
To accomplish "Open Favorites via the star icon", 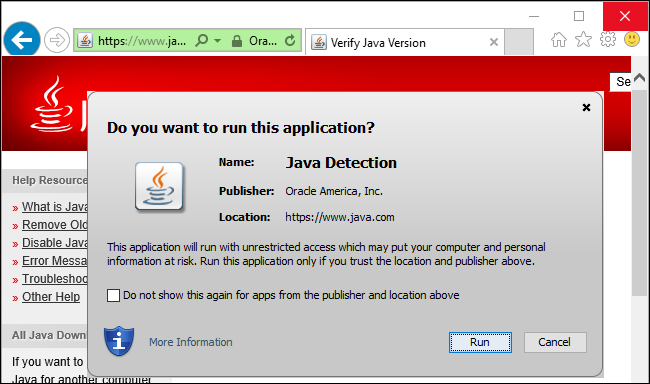I will [x=583, y=40].
